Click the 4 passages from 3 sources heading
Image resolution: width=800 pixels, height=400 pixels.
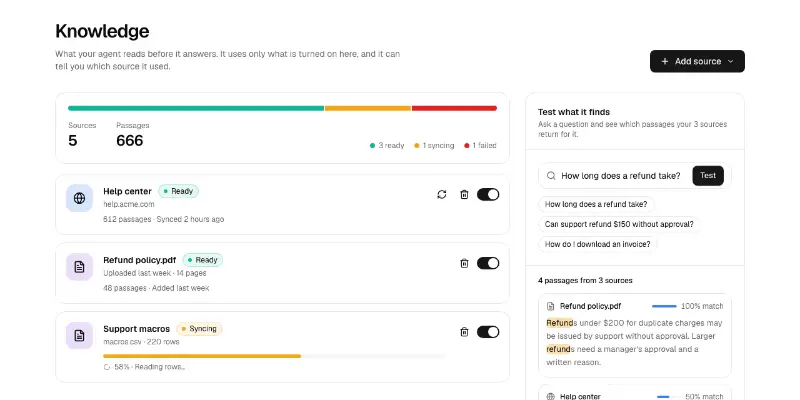point(585,281)
